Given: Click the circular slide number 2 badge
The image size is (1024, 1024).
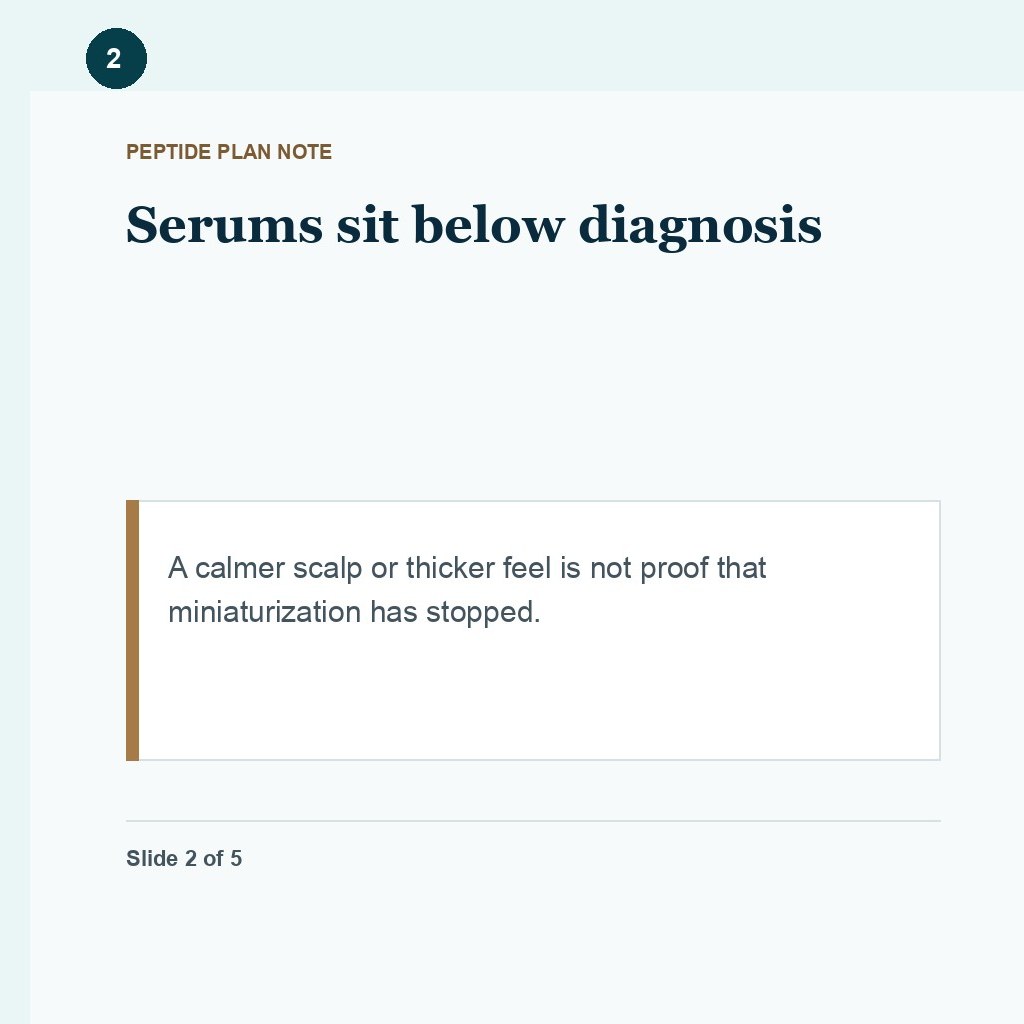Looking at the screenshot, I should tap(116, 58).
